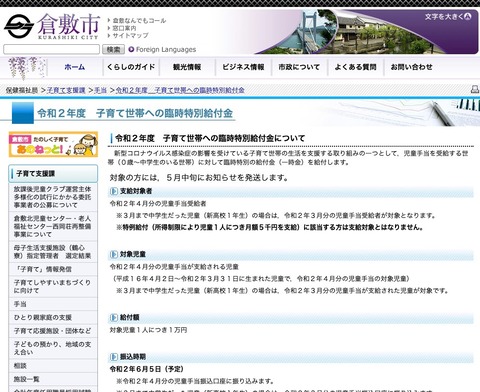Open くらしのガイド navigation tab

(x=131, y=67)
